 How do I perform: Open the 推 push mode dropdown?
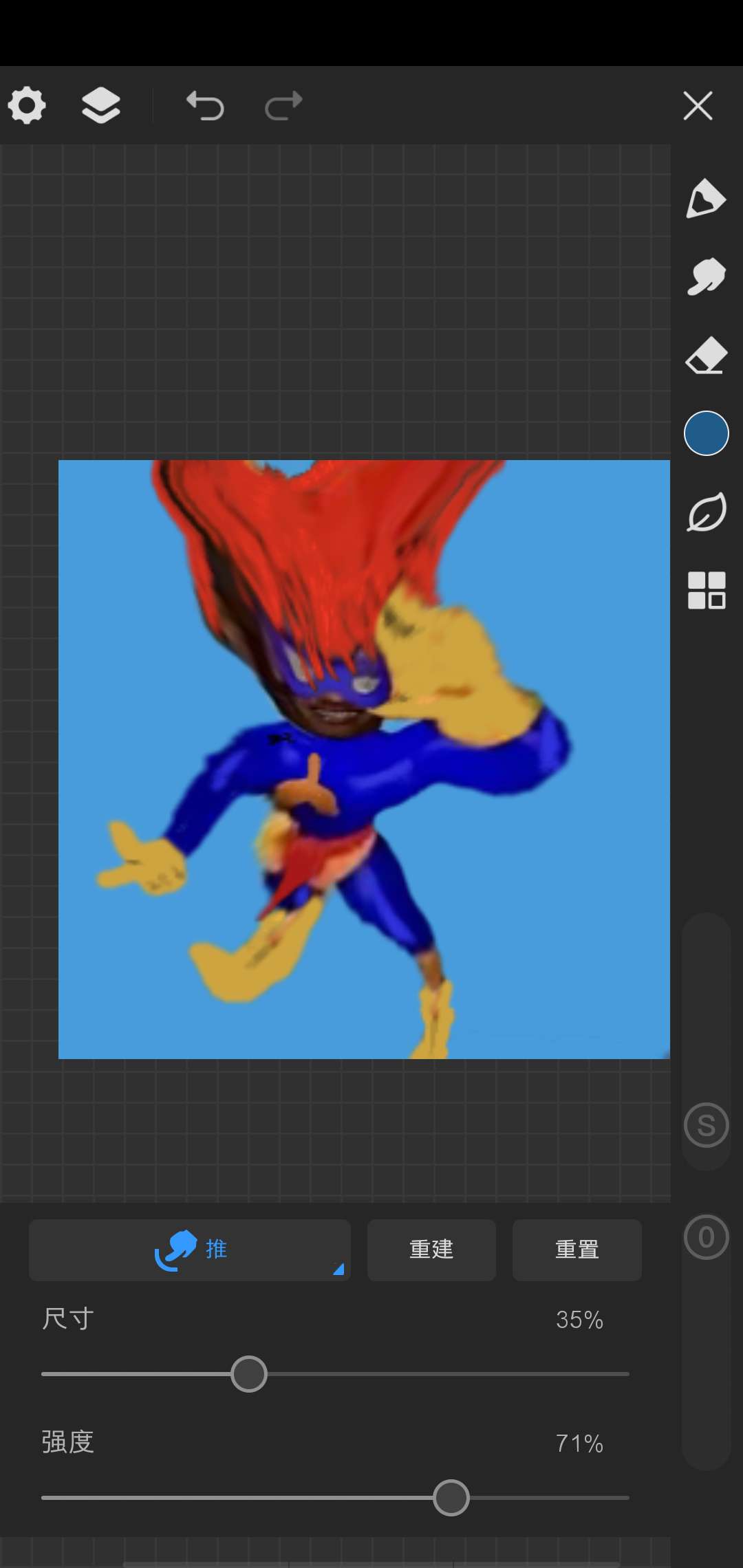190,1250
